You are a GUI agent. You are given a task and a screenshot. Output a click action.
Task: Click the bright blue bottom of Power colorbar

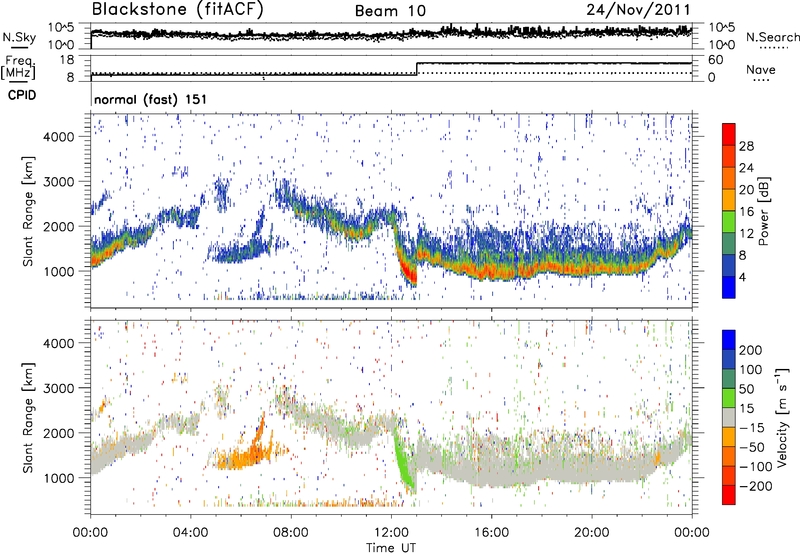(729, 287)
